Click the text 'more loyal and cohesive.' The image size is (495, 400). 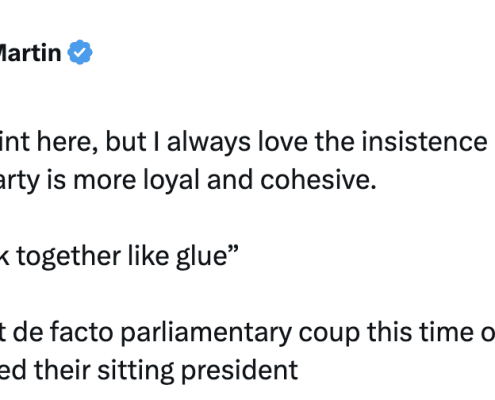point(225,180)
